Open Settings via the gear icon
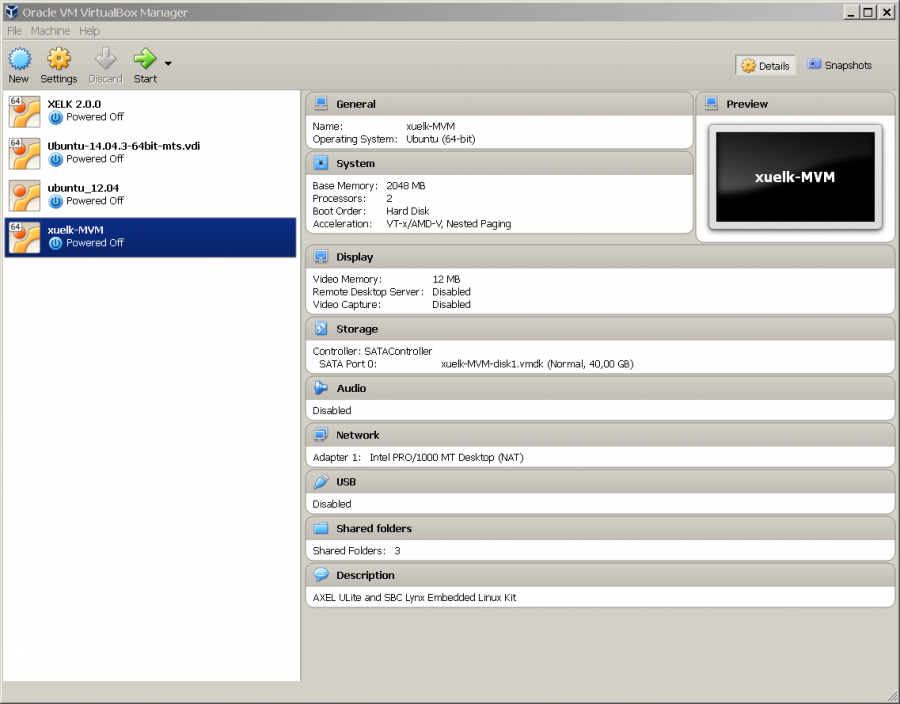The width and height of the screenshot is (900, 704). [59, 59]
